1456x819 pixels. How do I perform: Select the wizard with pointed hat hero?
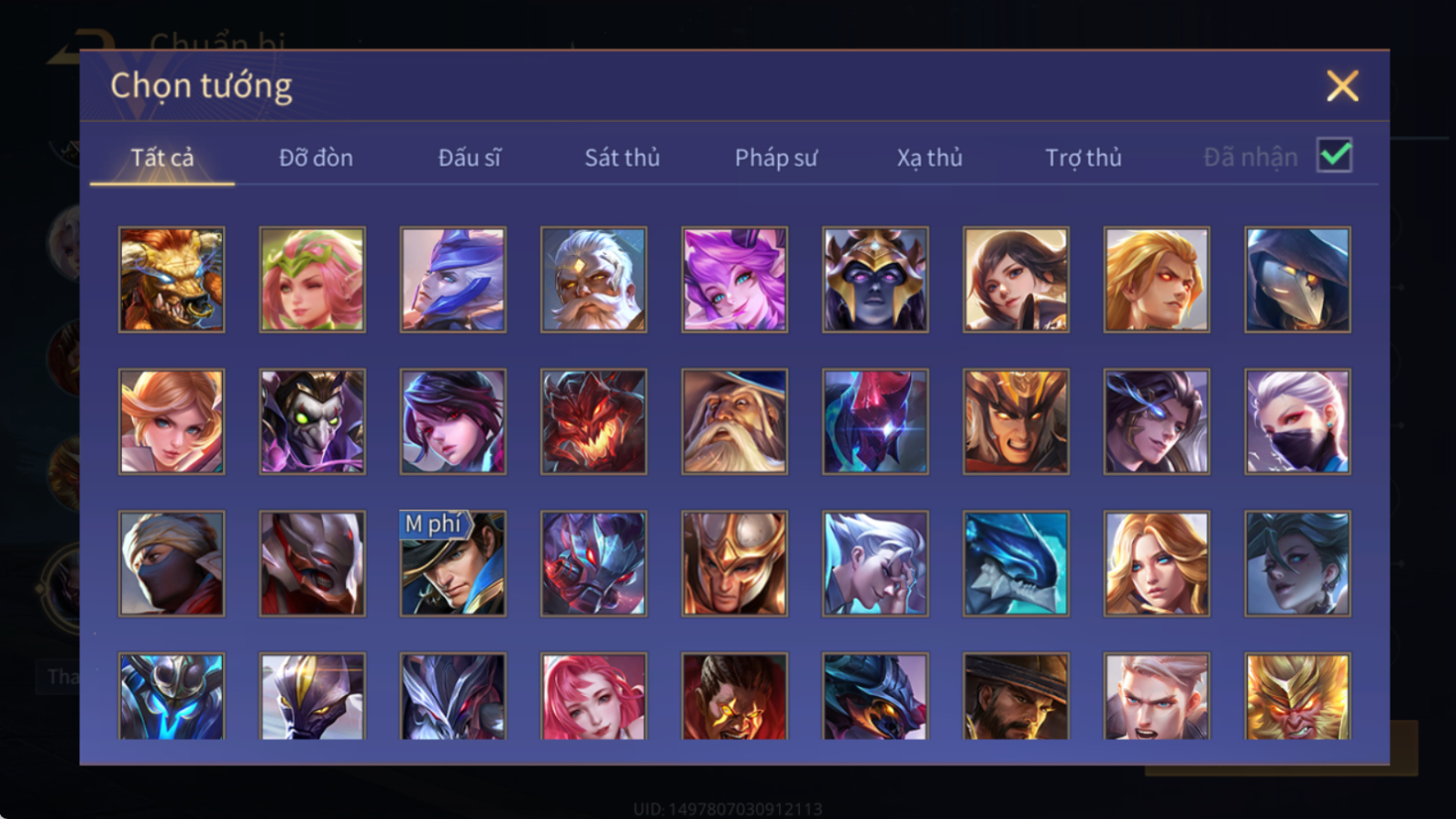(x=734, y=421)
